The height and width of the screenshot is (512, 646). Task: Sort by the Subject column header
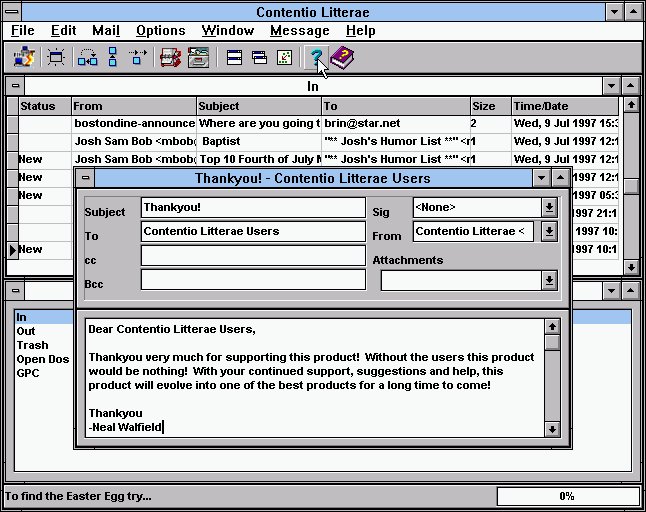[x=259, y=106]
